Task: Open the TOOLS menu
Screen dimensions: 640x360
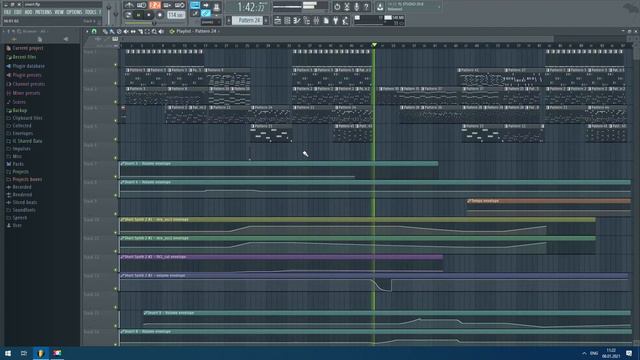Action: [91, 12]
